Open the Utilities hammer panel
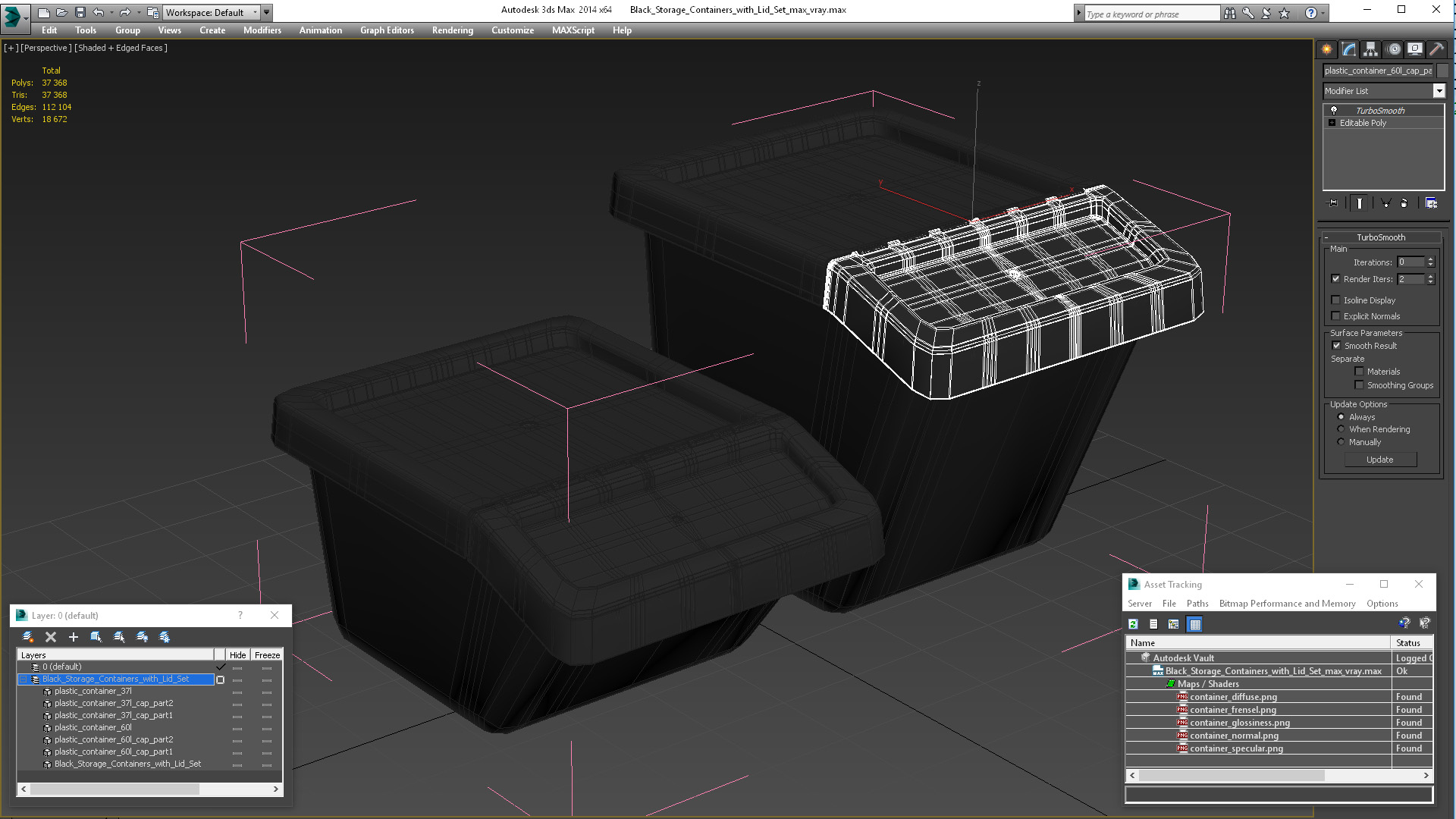Screen dimensions: 1456x819 [1436, 49]
